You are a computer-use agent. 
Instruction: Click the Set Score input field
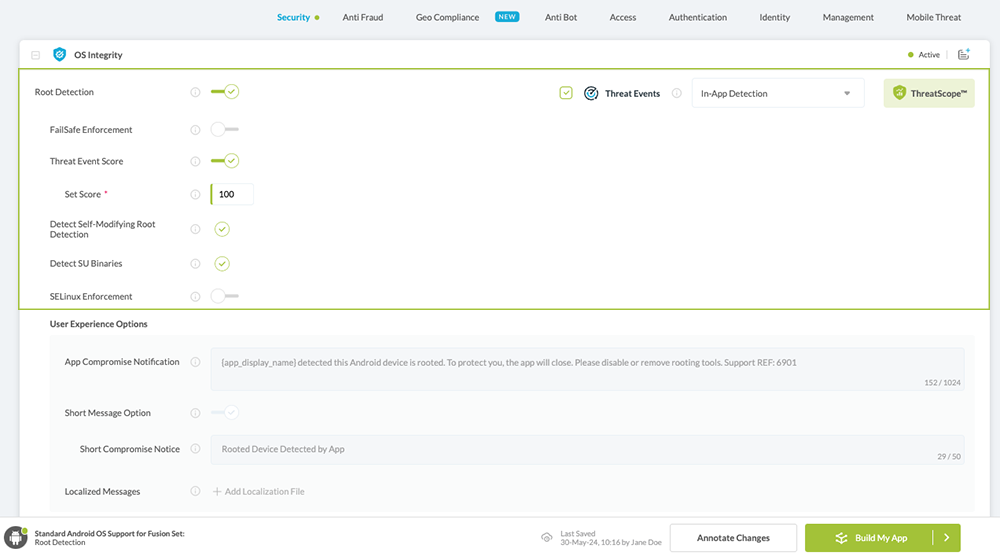coord(232,194)
